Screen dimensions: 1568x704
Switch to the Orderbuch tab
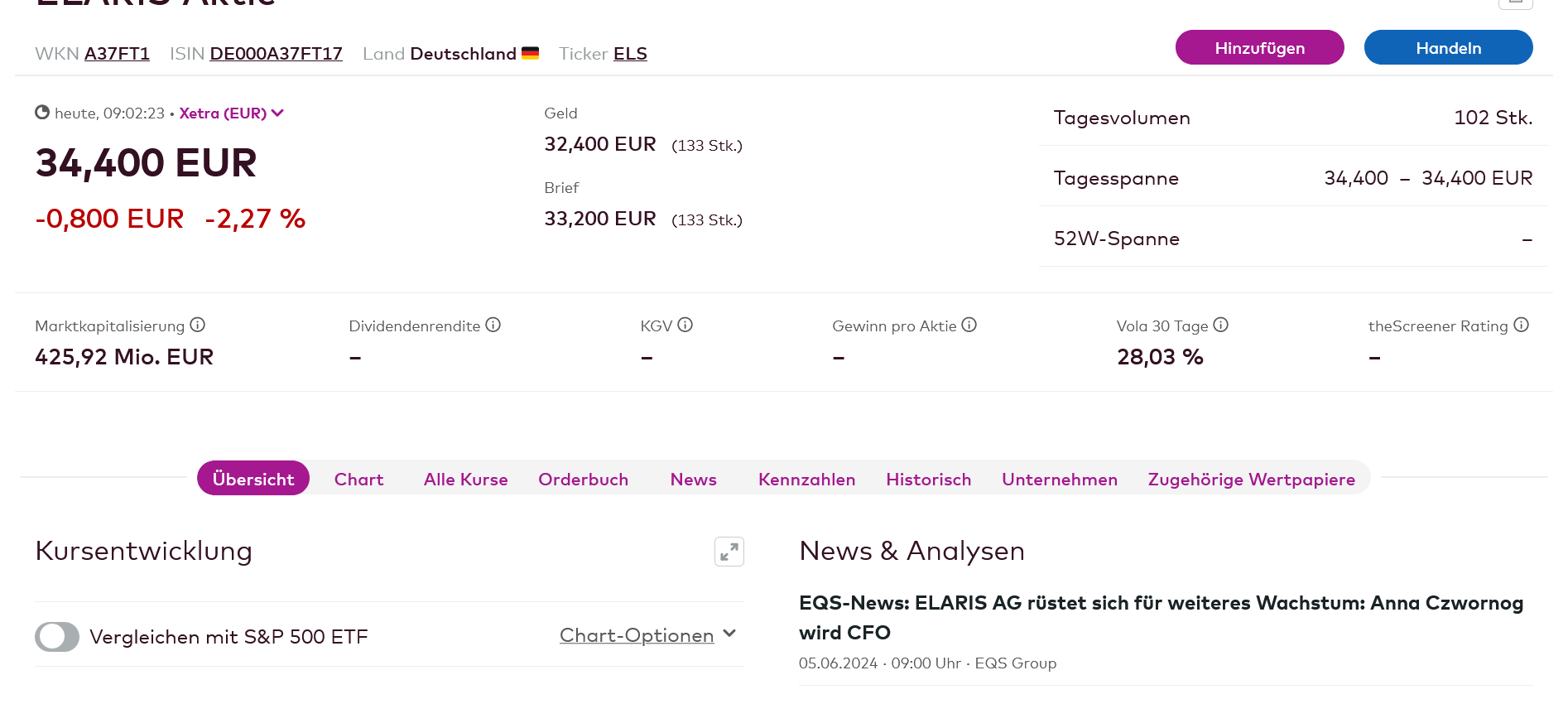[583, 480]
